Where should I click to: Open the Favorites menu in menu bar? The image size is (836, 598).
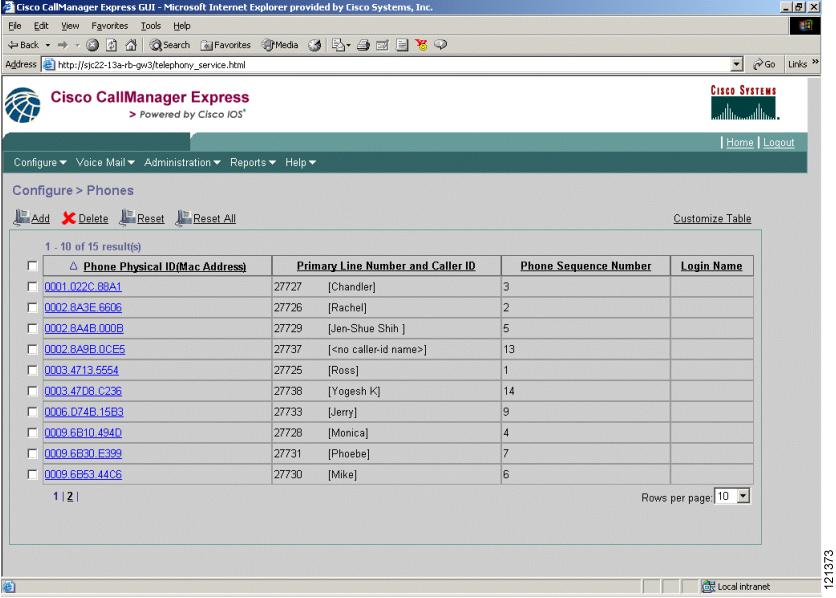coord(109,26)
